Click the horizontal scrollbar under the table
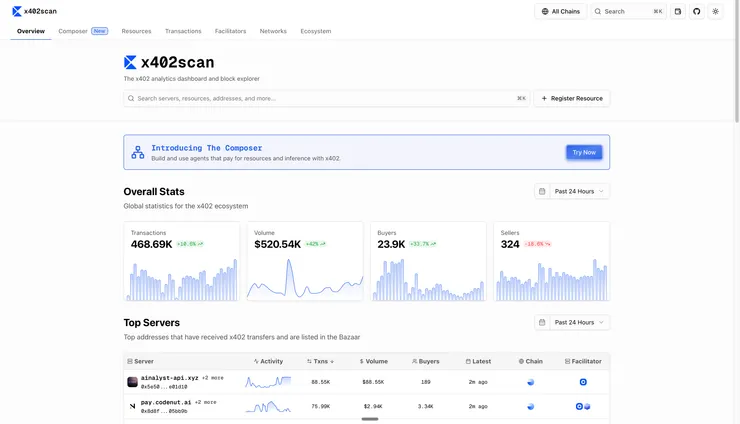The image size is (740, 424). coord(370,419)
